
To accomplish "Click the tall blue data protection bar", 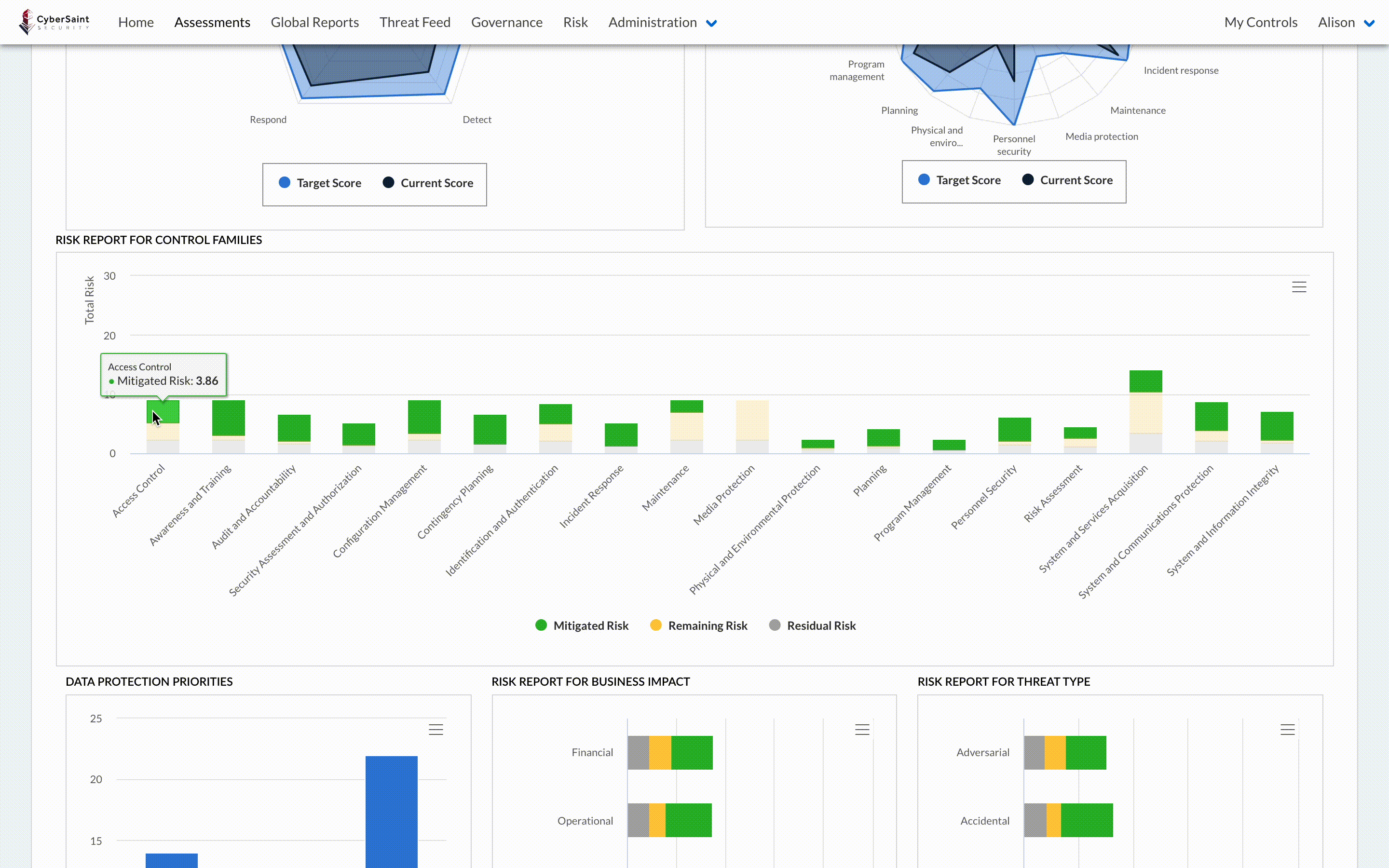I will click(392, 812).
